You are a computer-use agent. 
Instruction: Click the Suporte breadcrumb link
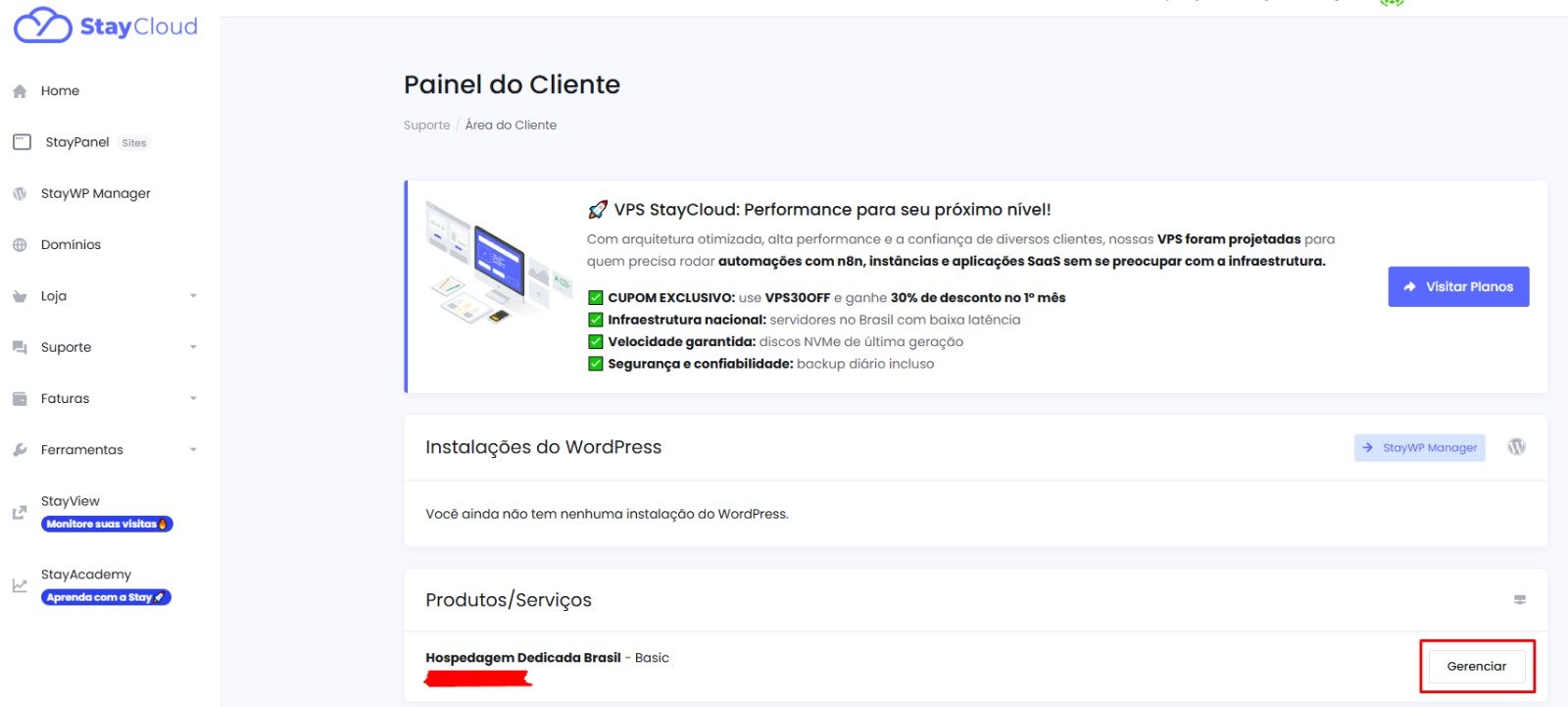(x=426, y=126)
